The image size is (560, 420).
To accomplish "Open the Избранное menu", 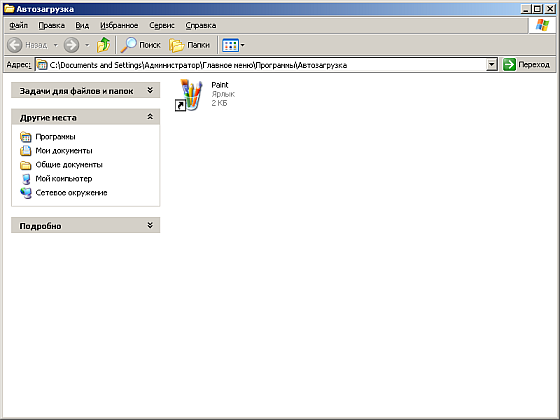I will [x=119, y=25].
